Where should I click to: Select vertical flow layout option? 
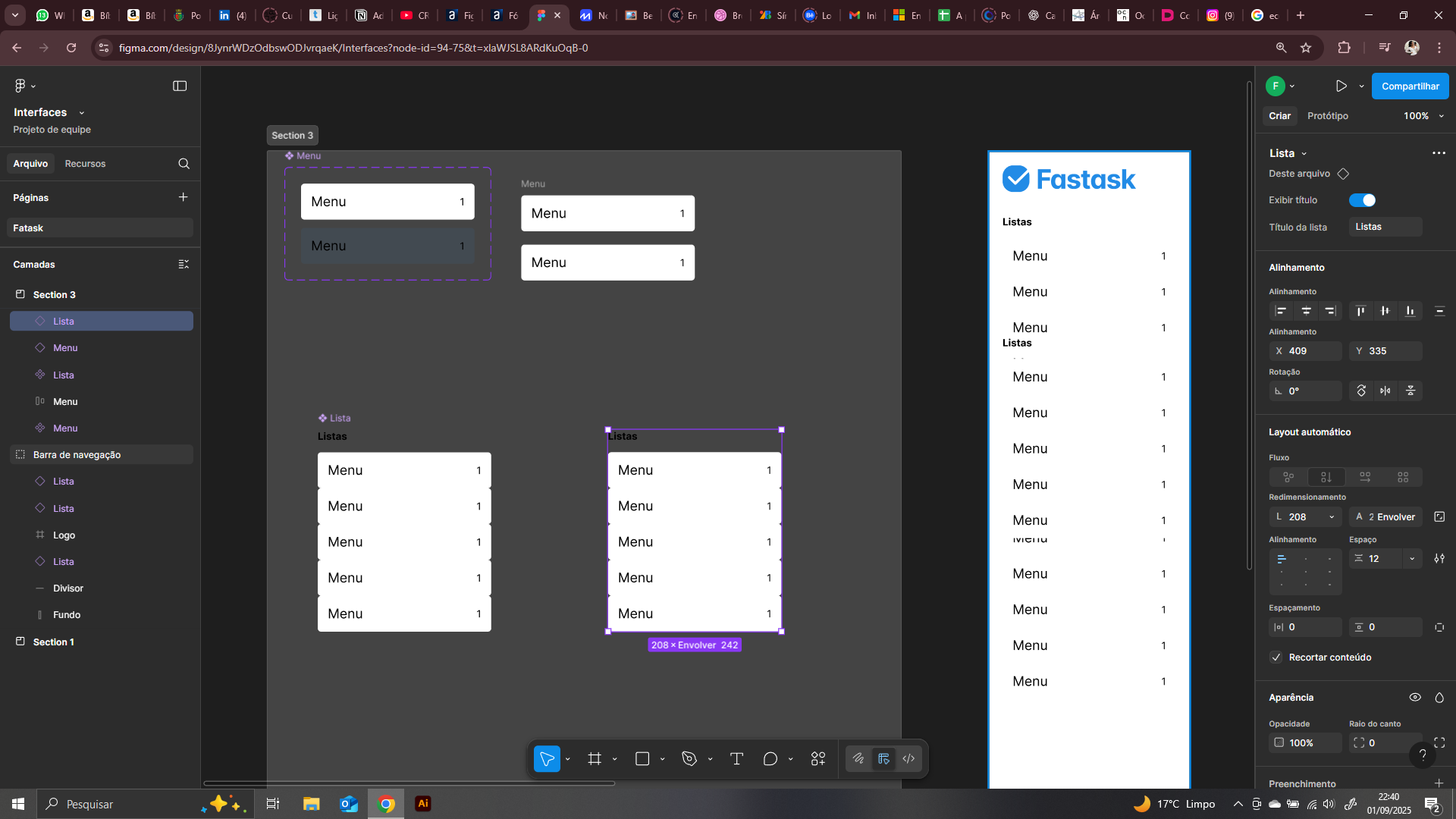pos(1326,477)
